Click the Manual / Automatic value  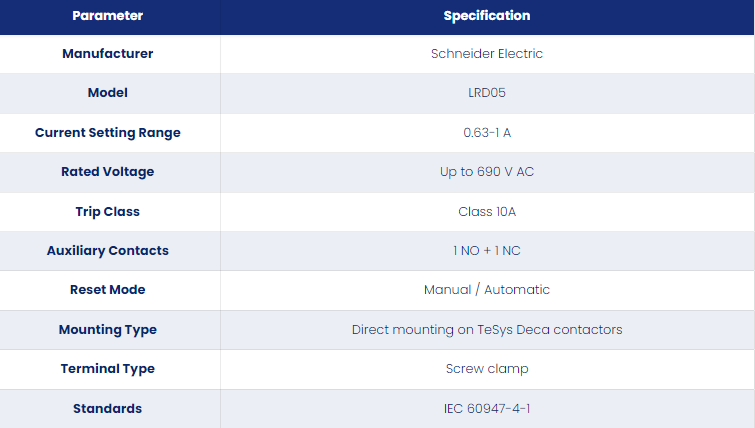pos(487,290)
